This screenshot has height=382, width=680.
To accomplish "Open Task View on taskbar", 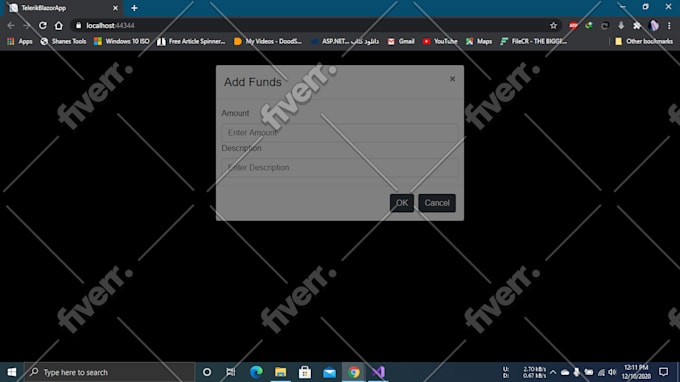I will [x=231, y=372].
